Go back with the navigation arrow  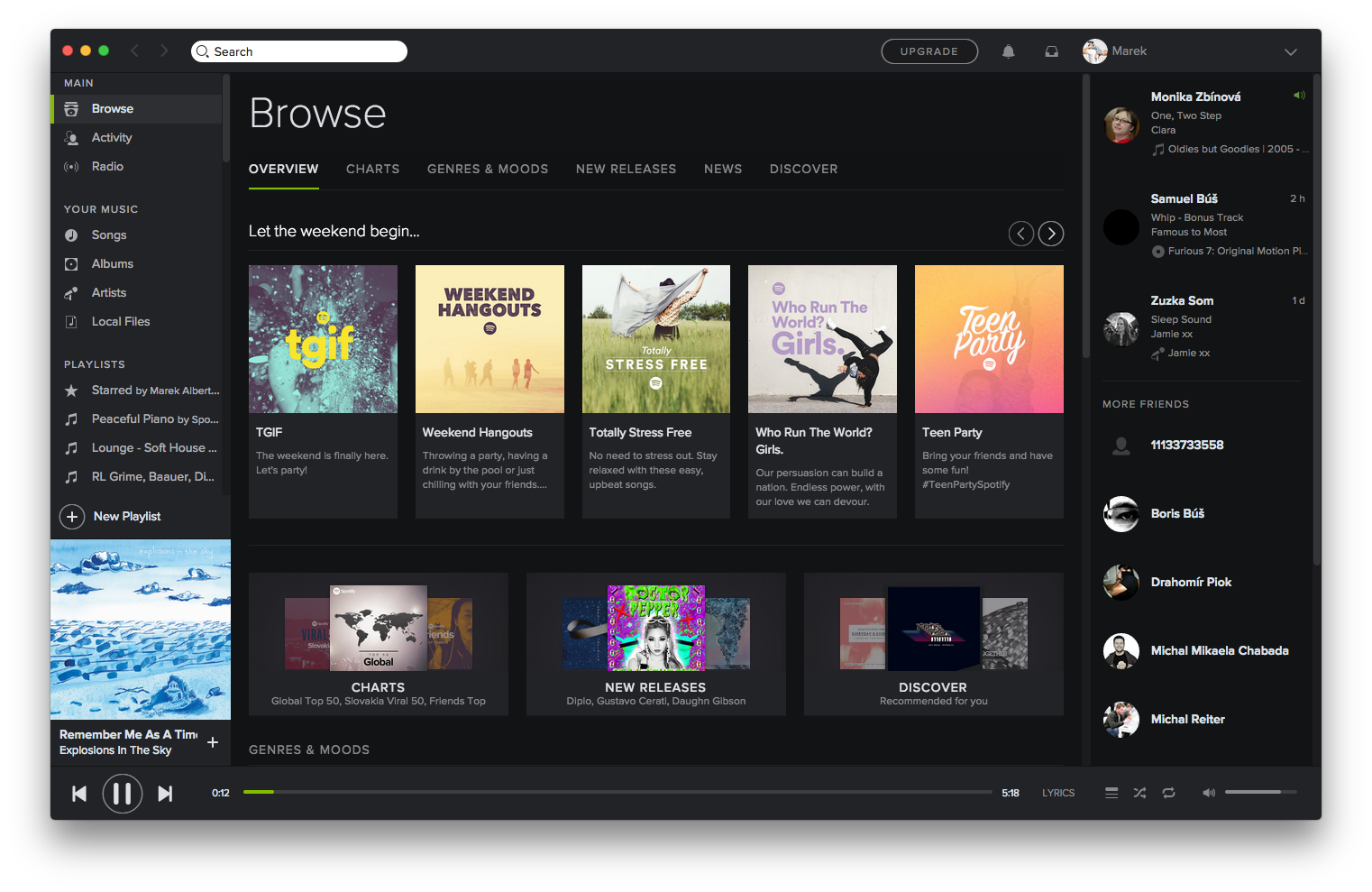coord(135,51)
